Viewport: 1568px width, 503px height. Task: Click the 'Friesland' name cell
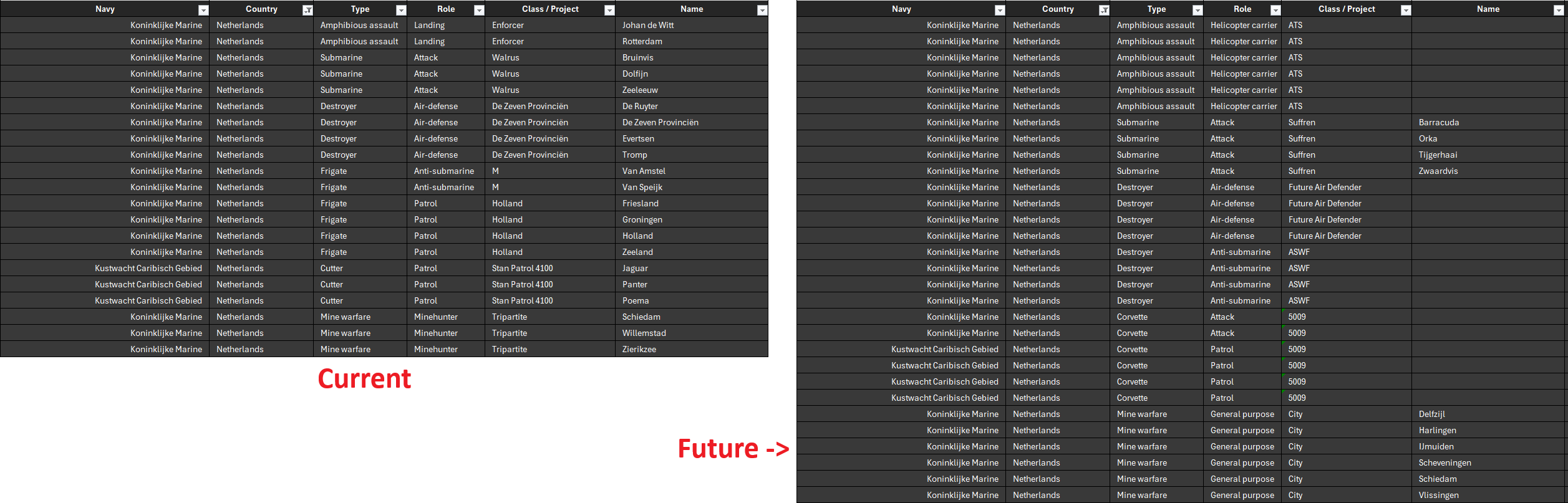[x=692, y=203]
